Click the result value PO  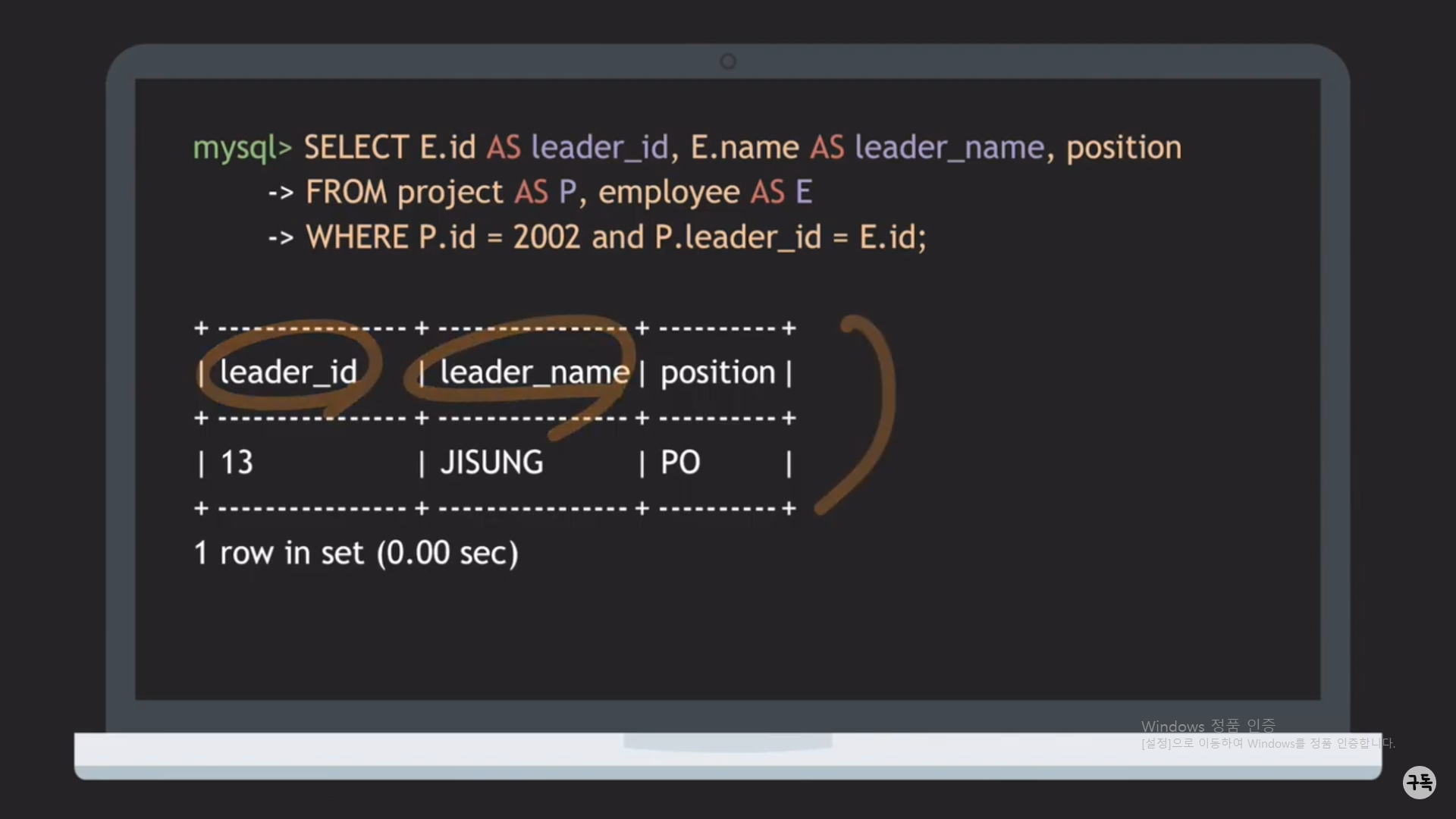click(x=680, y=463)
